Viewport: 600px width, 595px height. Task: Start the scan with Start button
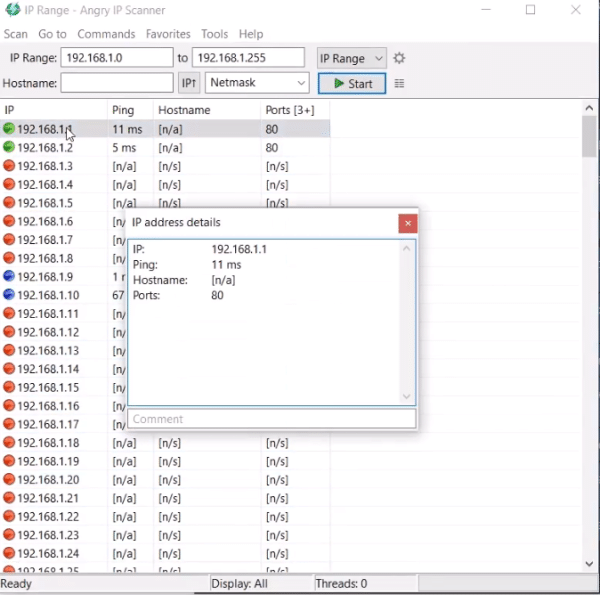pyautogui.click(x=352, y=83)
